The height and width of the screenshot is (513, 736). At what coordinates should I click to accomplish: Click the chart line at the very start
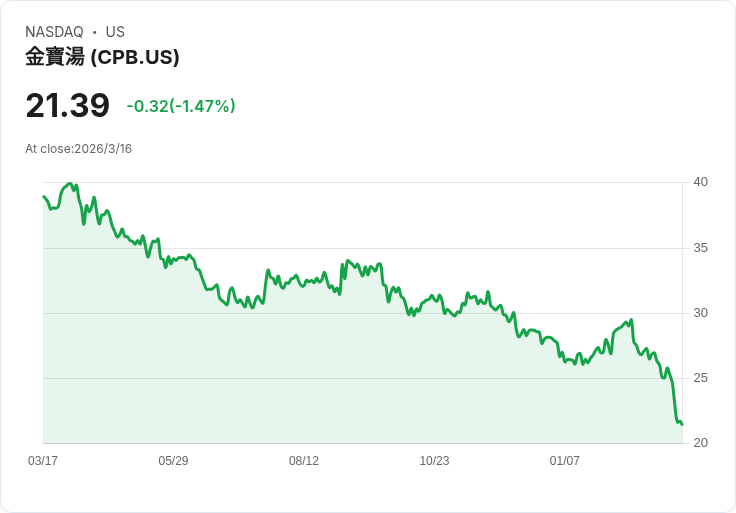[x=44, y=196]
